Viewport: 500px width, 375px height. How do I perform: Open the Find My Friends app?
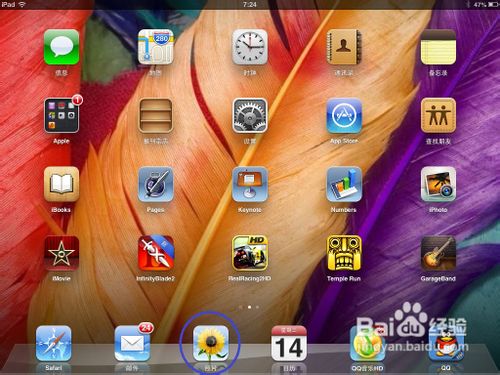[438, 116]
